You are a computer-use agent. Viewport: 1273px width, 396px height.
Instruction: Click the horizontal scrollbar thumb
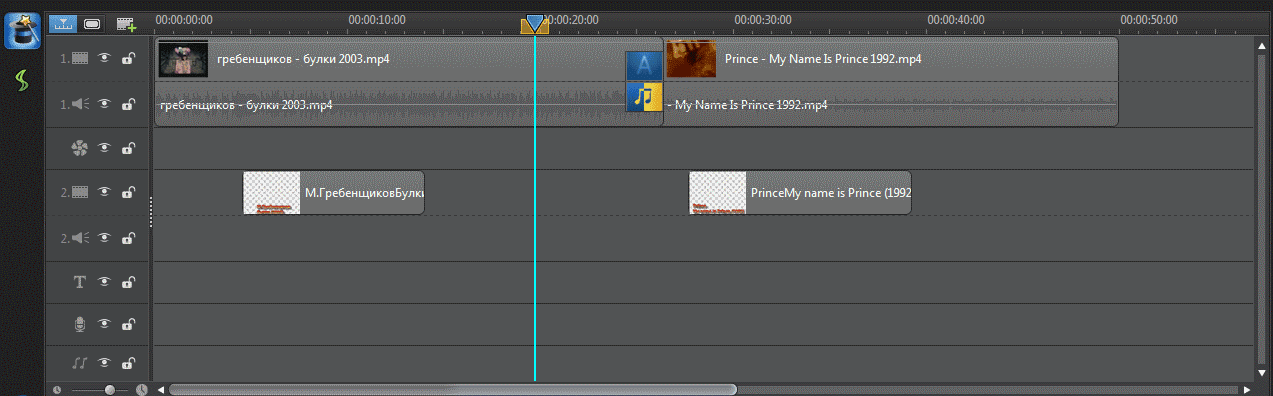(453, 389)
